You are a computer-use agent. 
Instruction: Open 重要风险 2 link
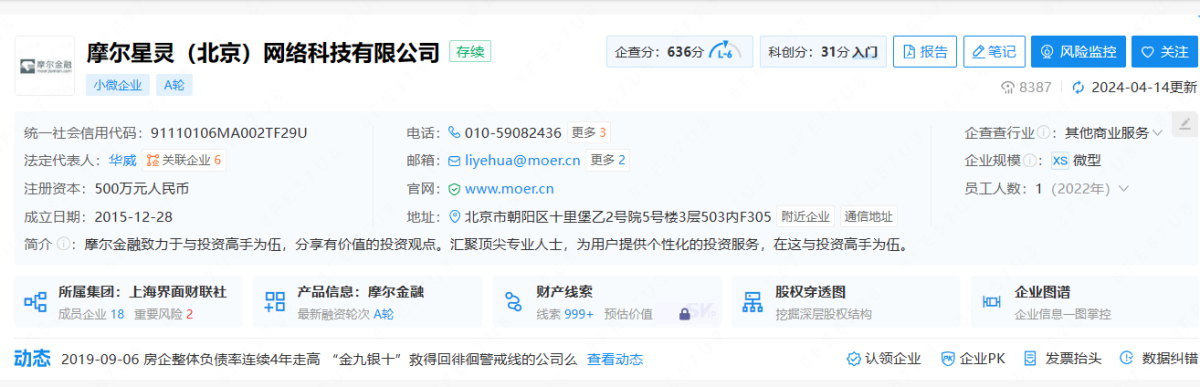163,313
